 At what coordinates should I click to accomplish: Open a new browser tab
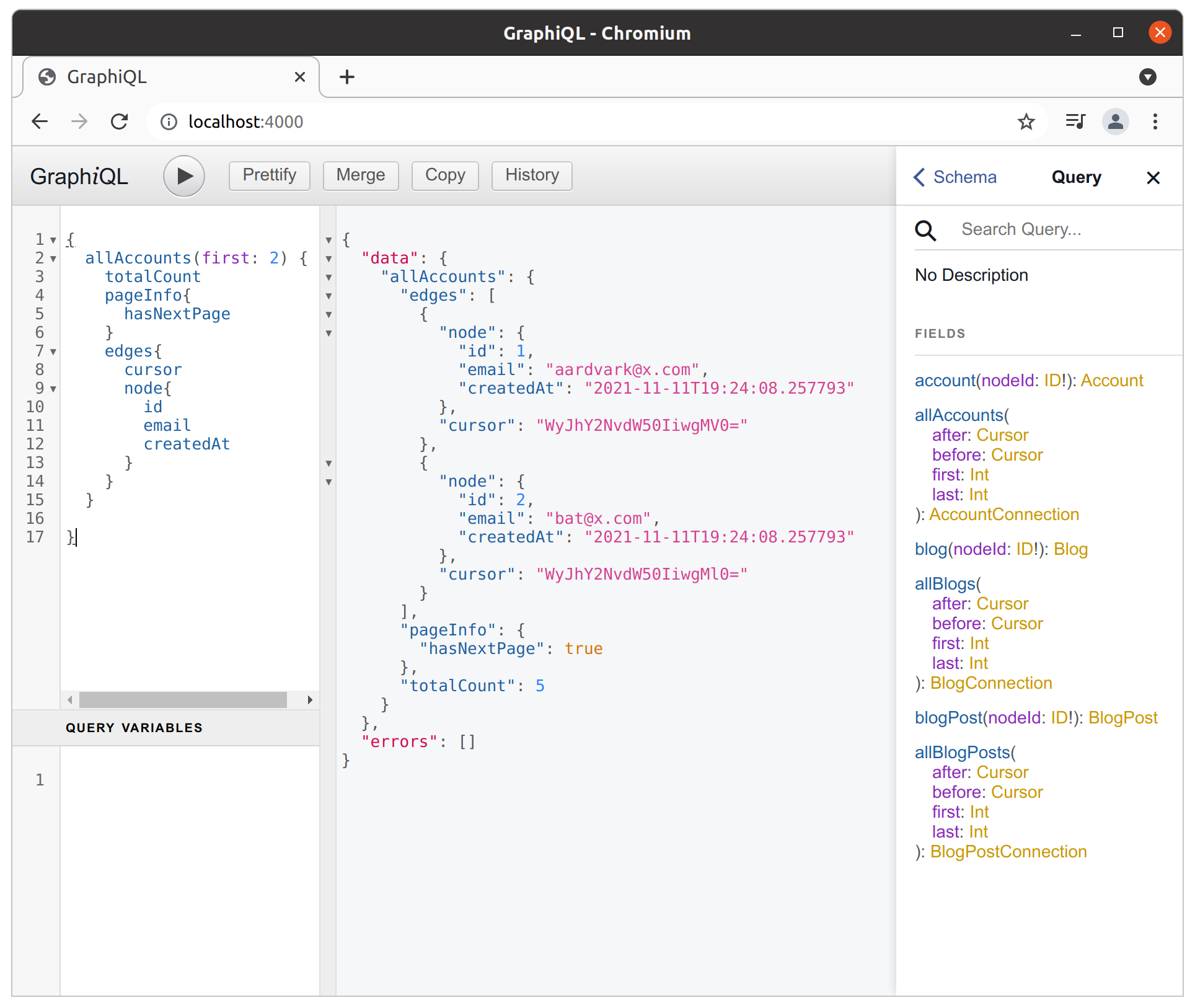[x=347, y=77]
